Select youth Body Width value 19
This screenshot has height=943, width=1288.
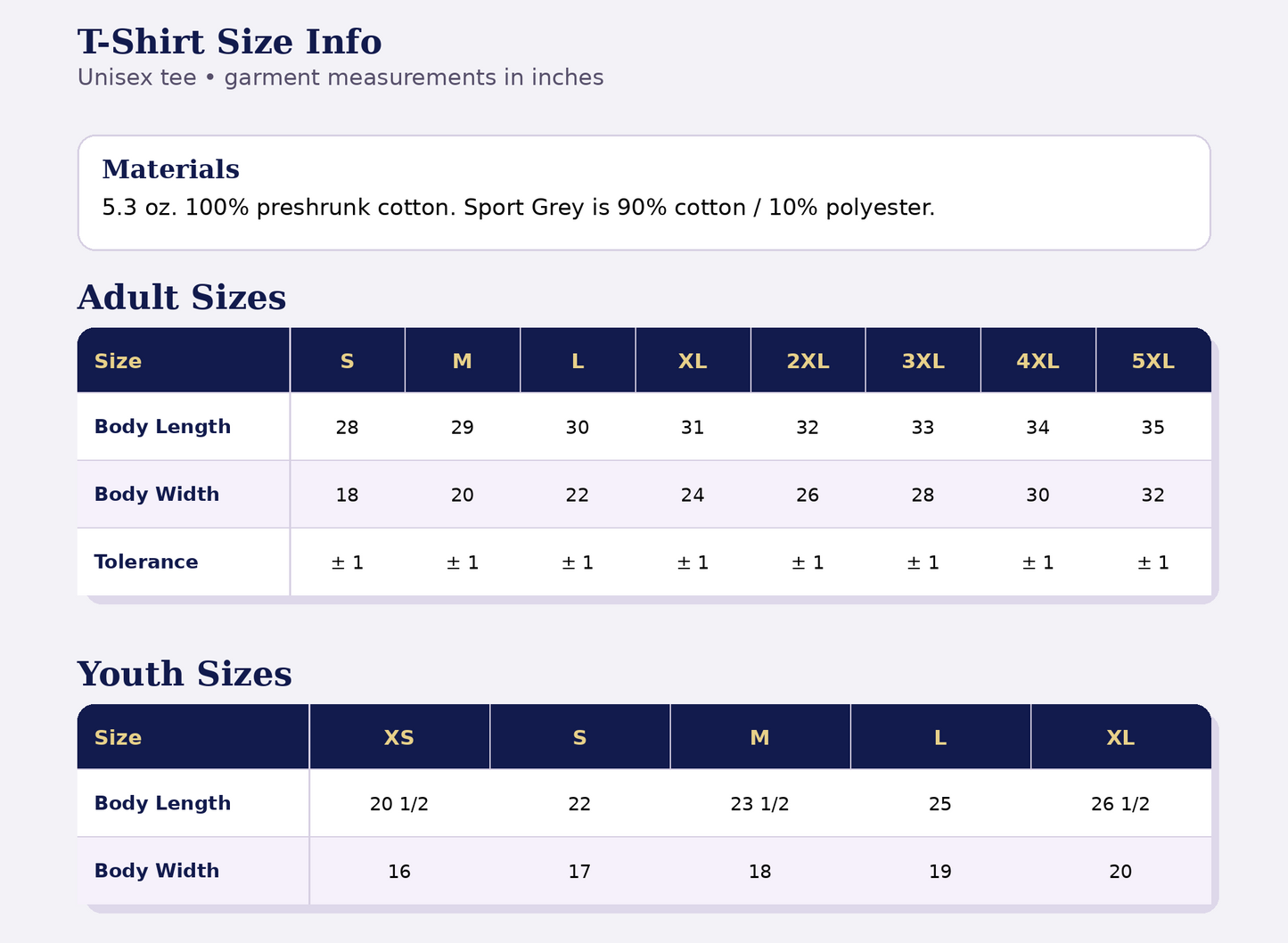940,872
